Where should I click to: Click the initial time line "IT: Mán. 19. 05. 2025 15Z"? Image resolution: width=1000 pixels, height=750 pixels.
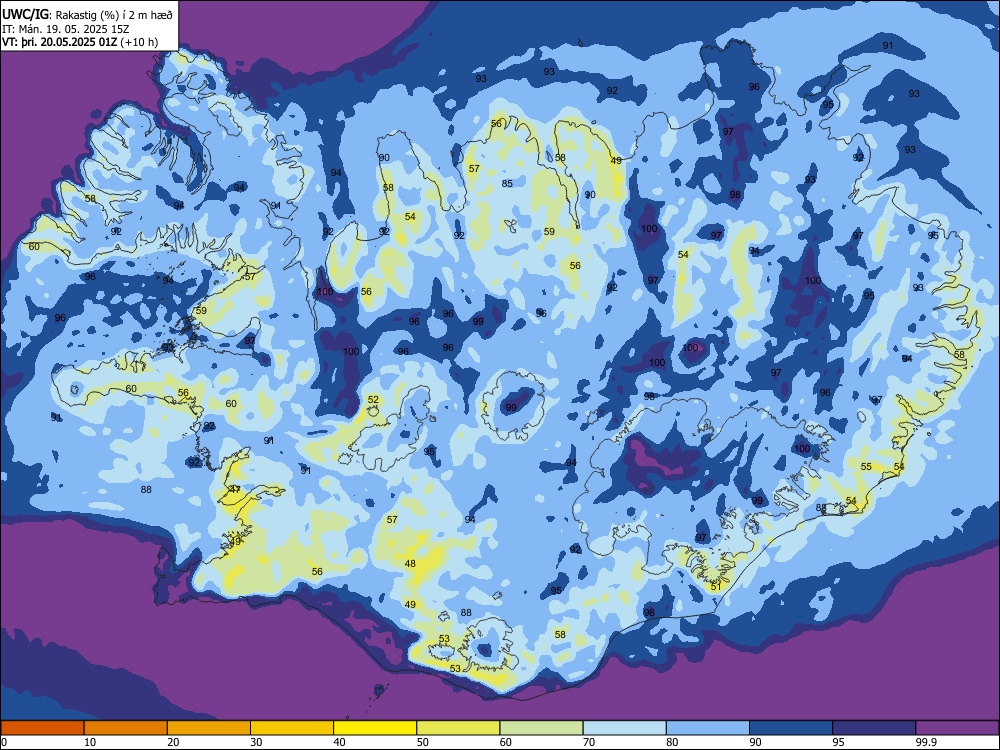point(66,29)
